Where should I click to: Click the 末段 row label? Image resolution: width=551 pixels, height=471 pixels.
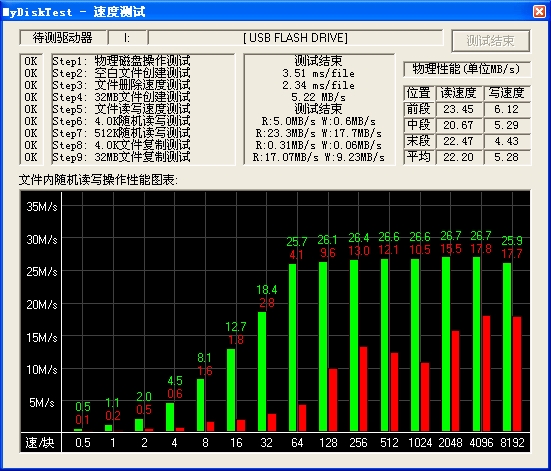[419, 141]
